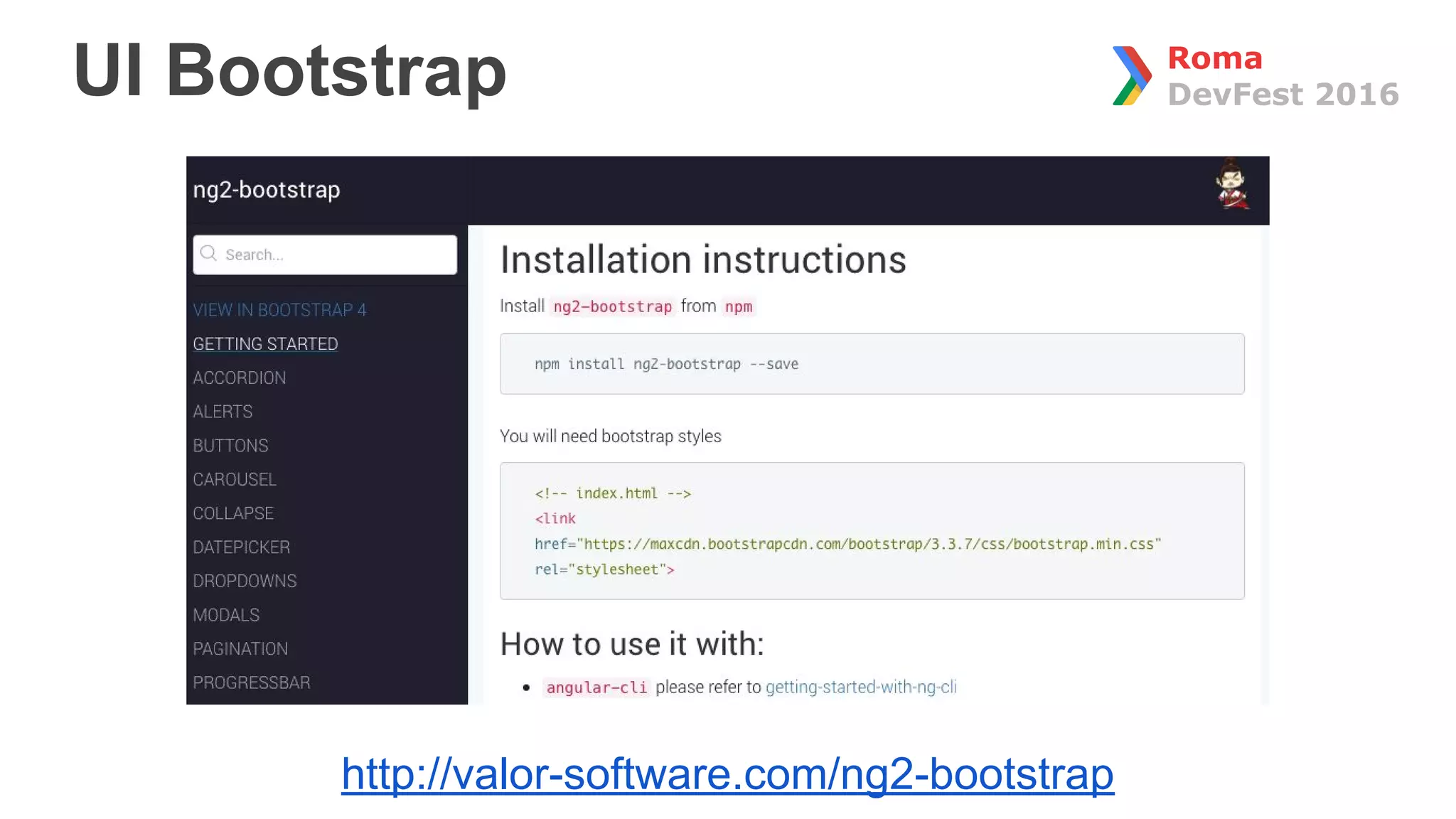Open the valor-software.com/ng2-bootstrap URL
This screenshot has height=819, width=1456.
coord(727,773)
